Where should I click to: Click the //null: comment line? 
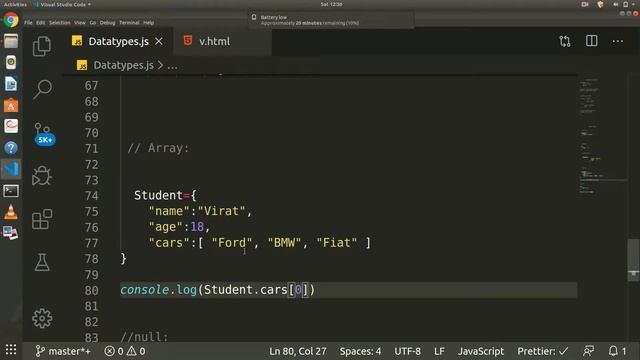(x=144, y=337)
